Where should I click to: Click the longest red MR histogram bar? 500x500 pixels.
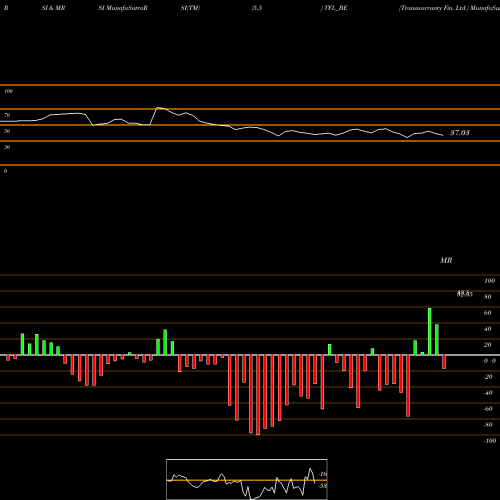pos(258,395)
